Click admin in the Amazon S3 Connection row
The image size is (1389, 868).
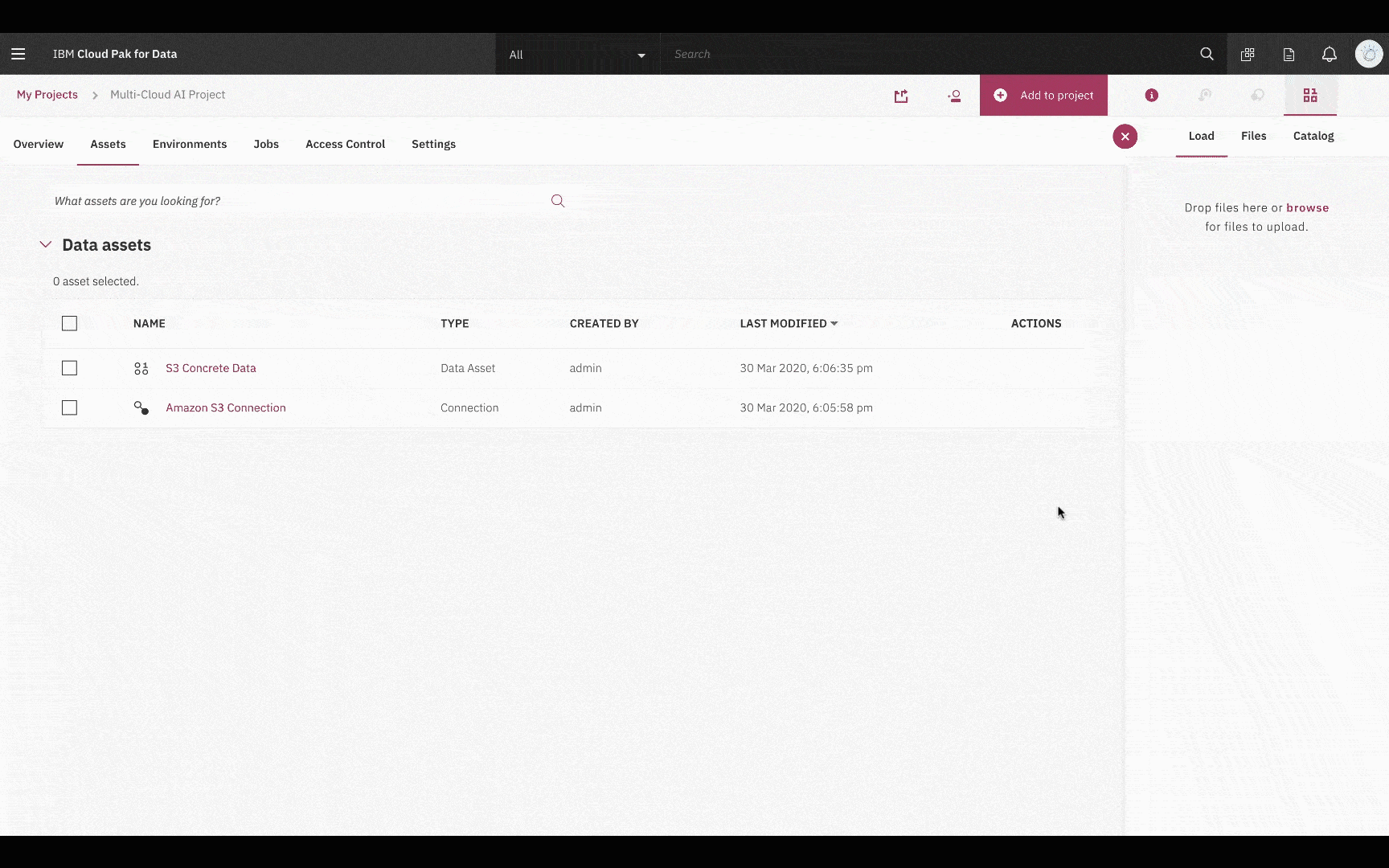point(585,407)
